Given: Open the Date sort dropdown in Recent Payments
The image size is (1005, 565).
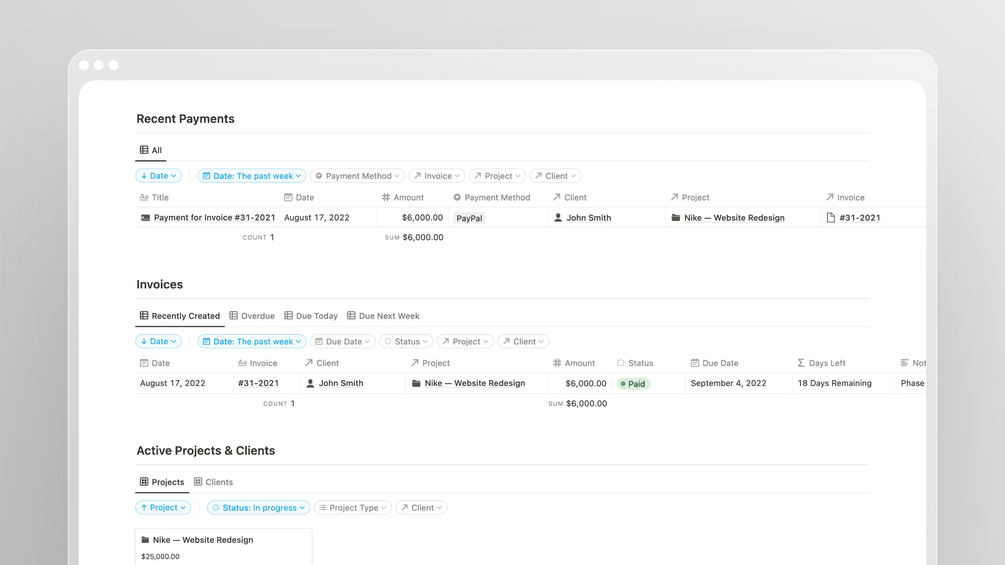Looking at the screenshot, I should click(158, 176).
